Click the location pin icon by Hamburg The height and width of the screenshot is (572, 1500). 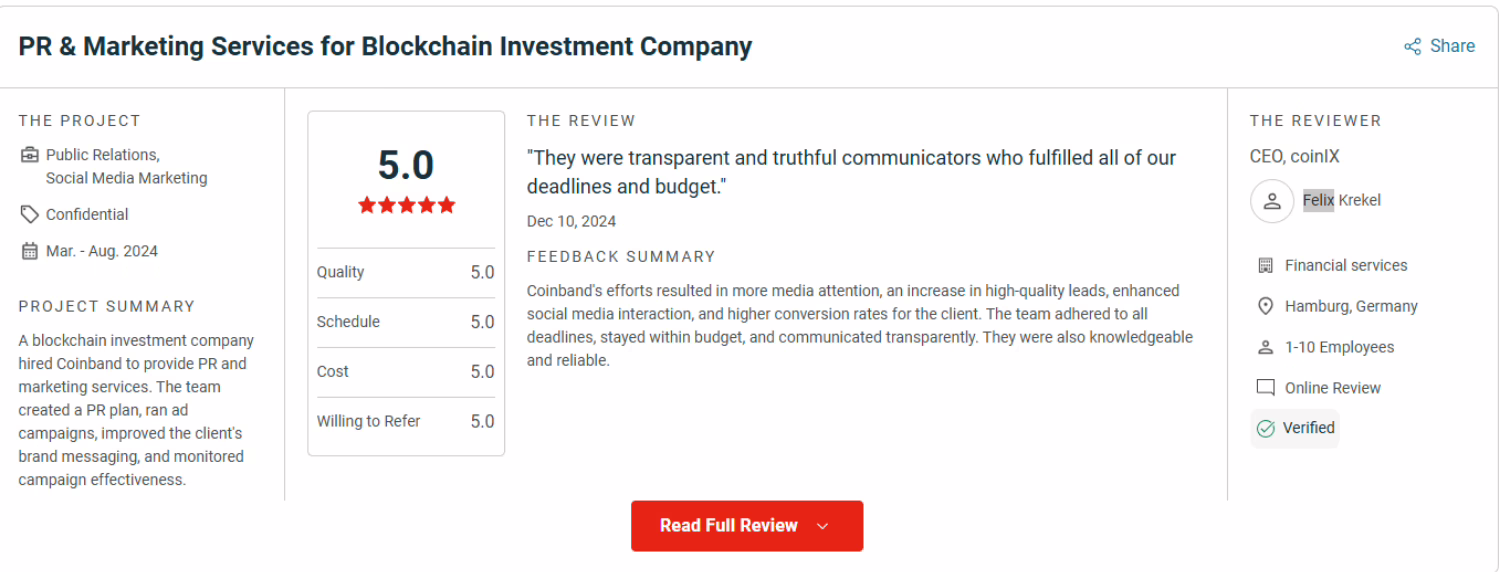click(x=1265, y=307)
